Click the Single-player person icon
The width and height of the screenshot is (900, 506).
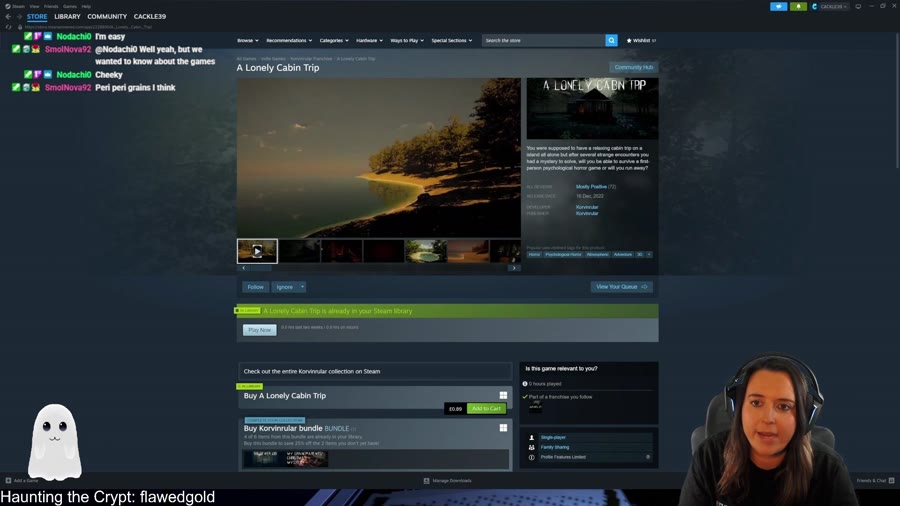(532, 437)
